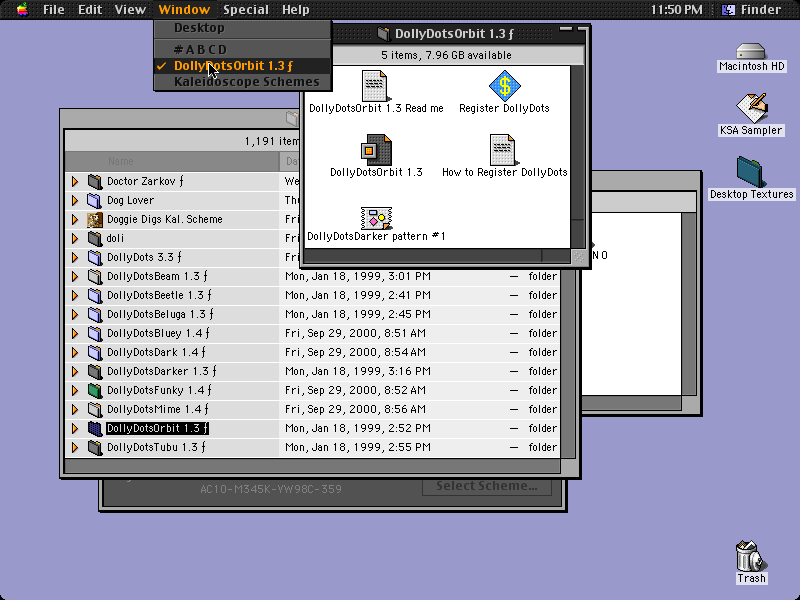Click the DollyDotsDarker 1.3 ƒ folder icon
The height and width of the screenshot is (600, 800).
[x=95, y=371]
